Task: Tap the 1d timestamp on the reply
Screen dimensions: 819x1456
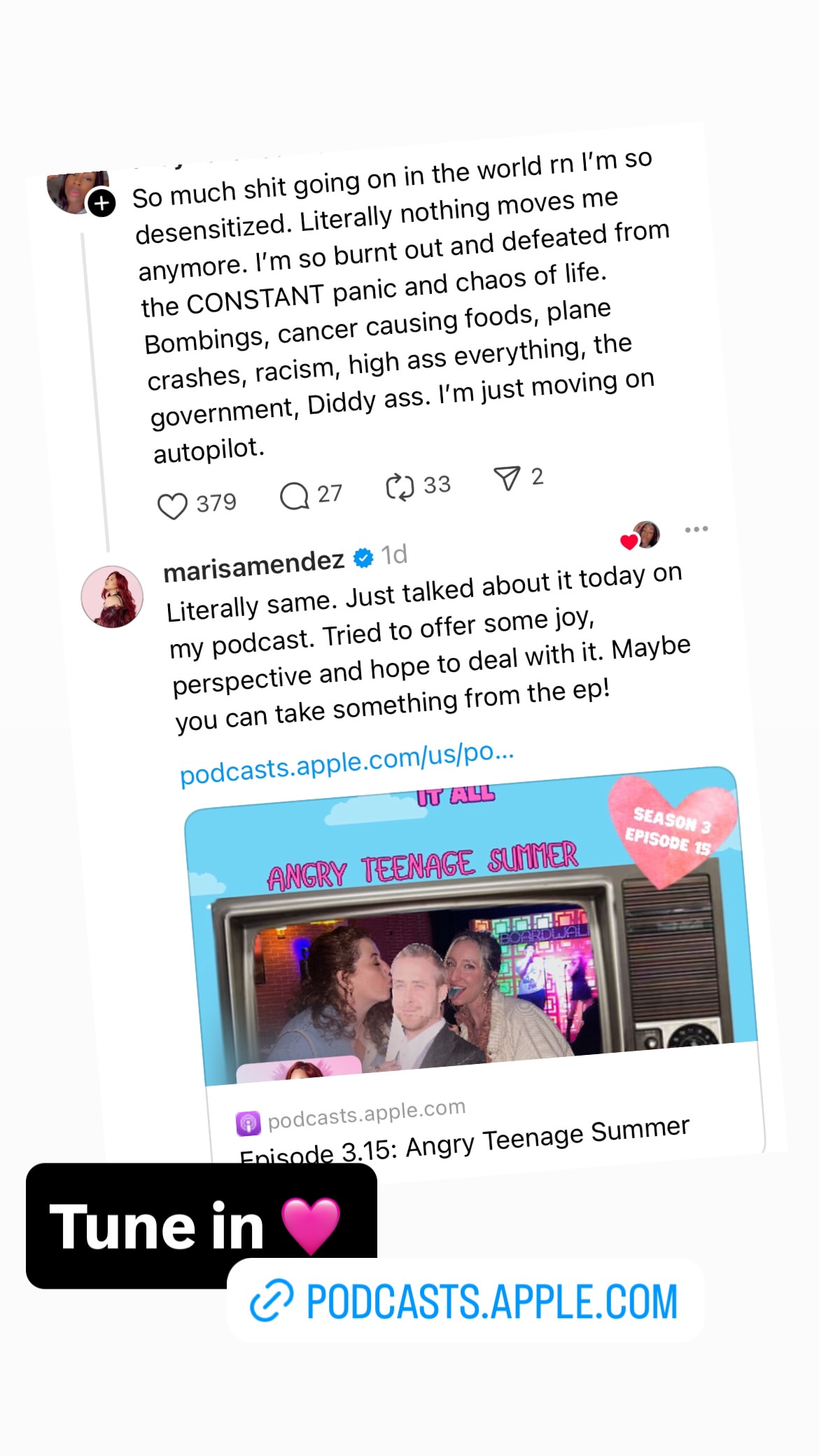Action: [394, 555]
